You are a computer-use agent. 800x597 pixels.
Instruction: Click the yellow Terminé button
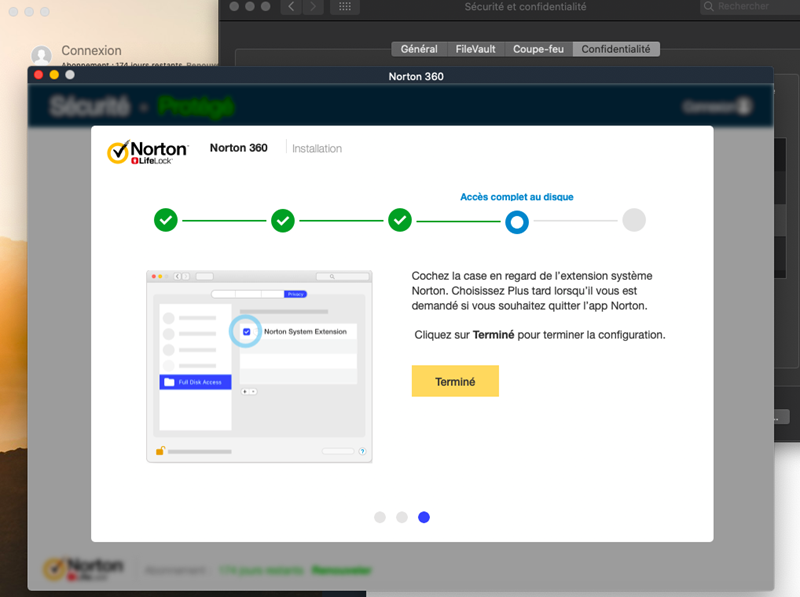pyautogui.click(x=455, y=381)
